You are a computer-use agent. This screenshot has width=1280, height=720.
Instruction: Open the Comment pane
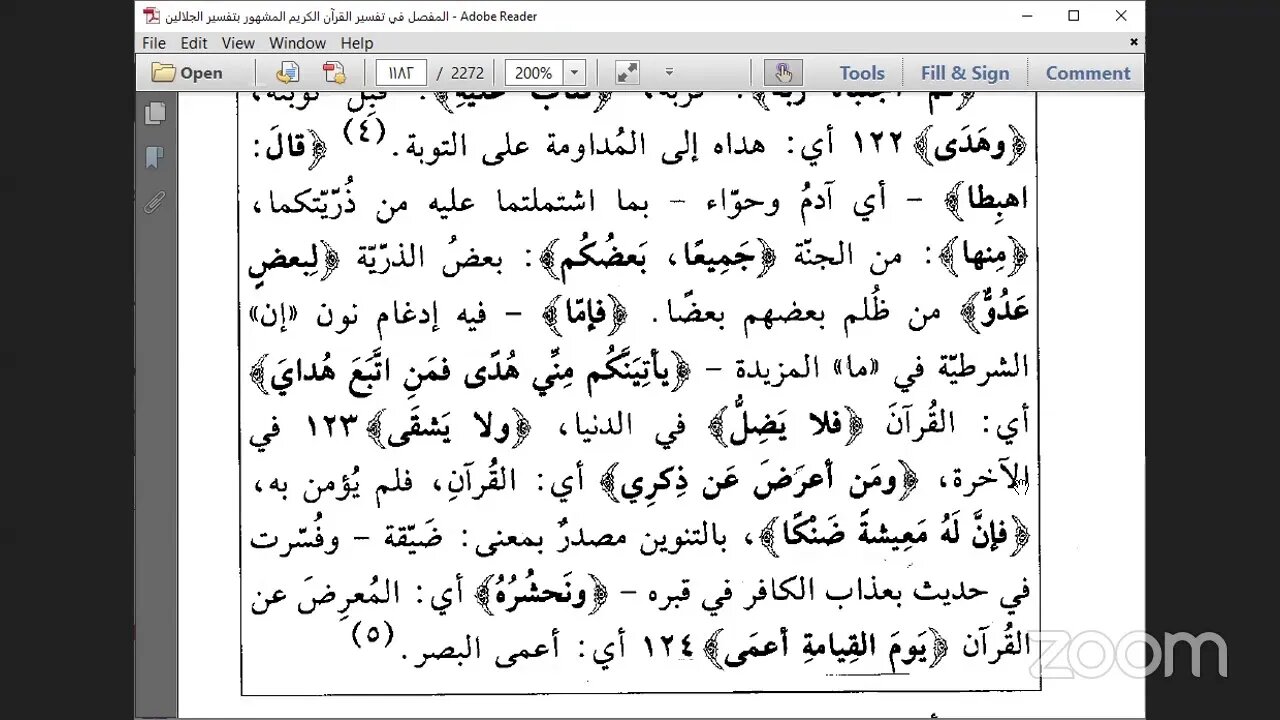1088,73
